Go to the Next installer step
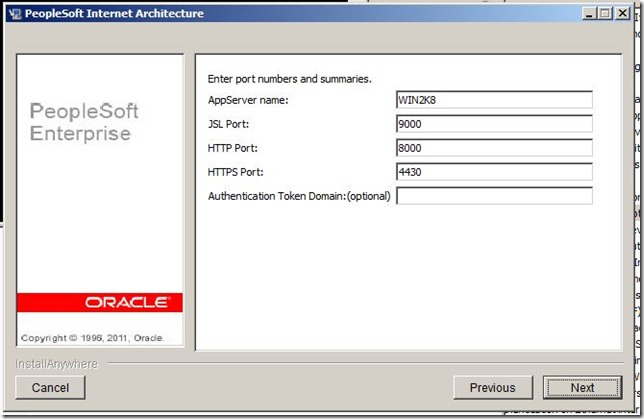644x419 pixels. pyautogui.click(x=582, y=387)
